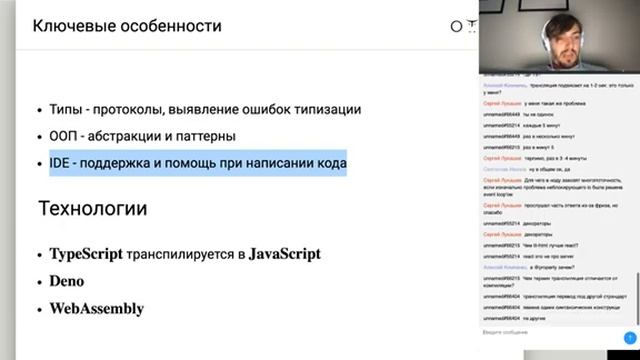Screen dimensions: 640x360
Task: Click the chat panel vertical scrollbar
Action: pos(638,300)
